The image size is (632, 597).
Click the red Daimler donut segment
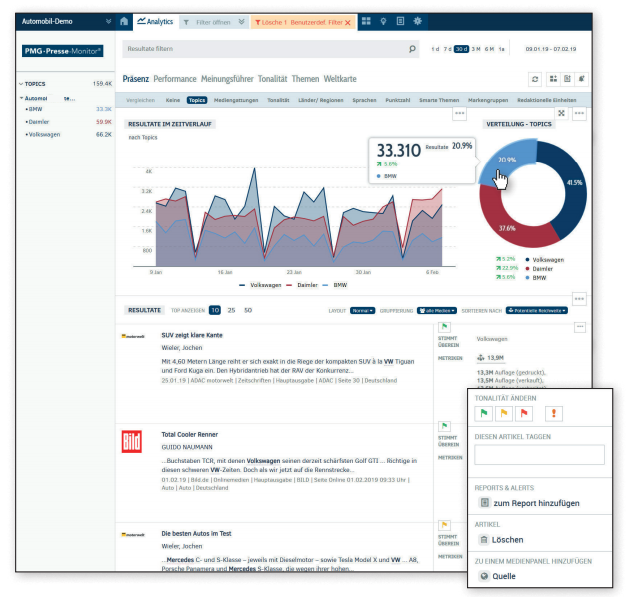[507, 227]
